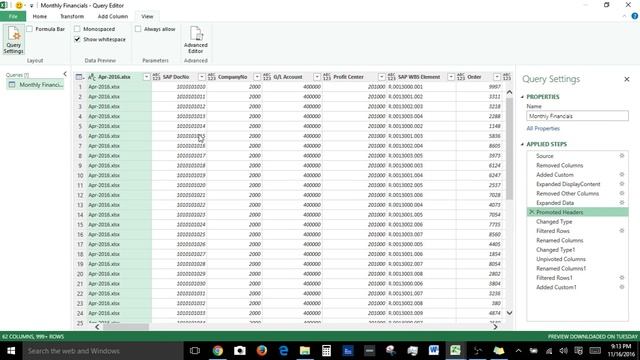Select the Changed Type1 applied step
The image size is (640, 360).
click(x=555, y=250)
